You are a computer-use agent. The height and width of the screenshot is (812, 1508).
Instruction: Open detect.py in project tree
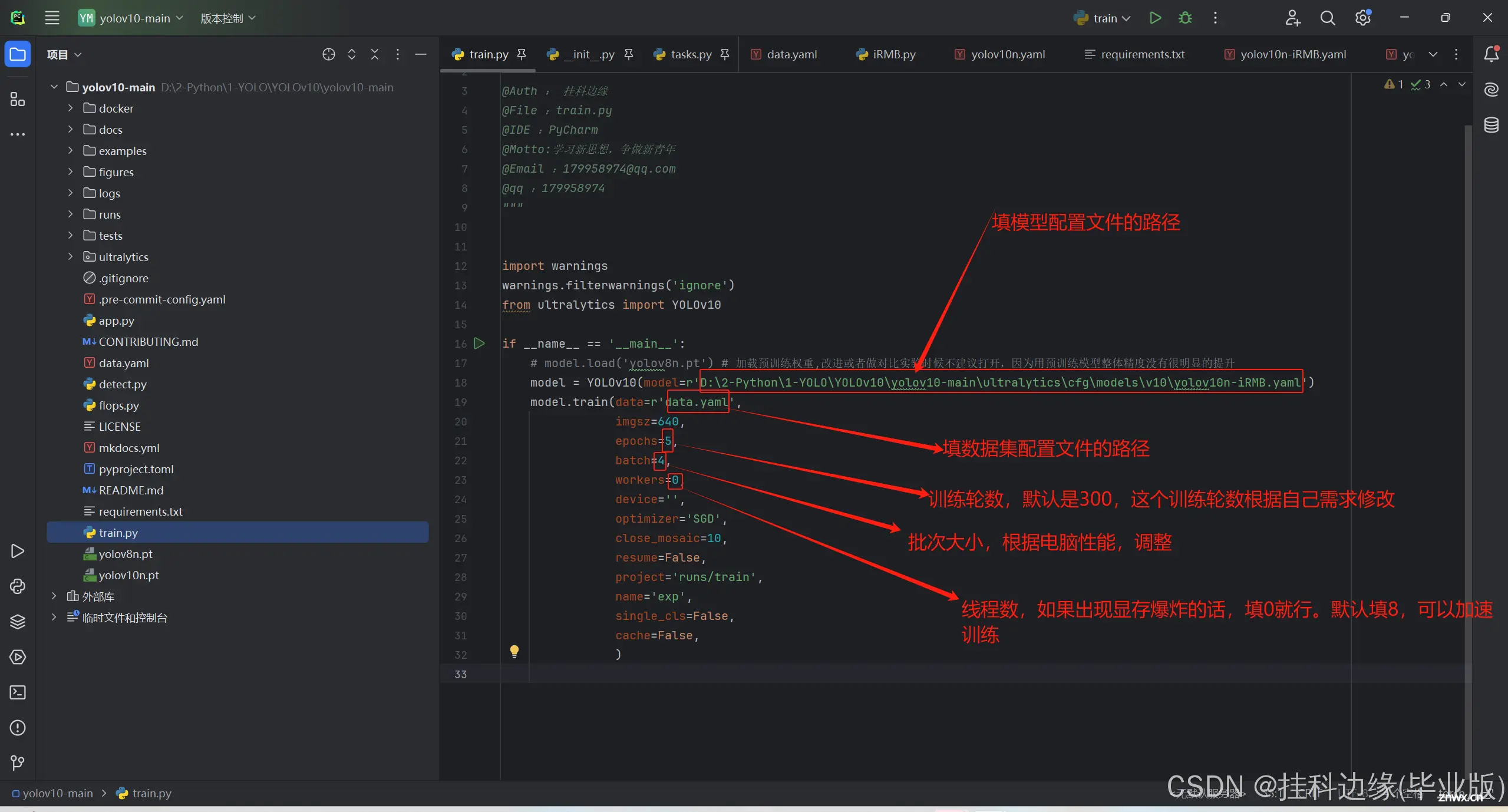coord(123,384)
